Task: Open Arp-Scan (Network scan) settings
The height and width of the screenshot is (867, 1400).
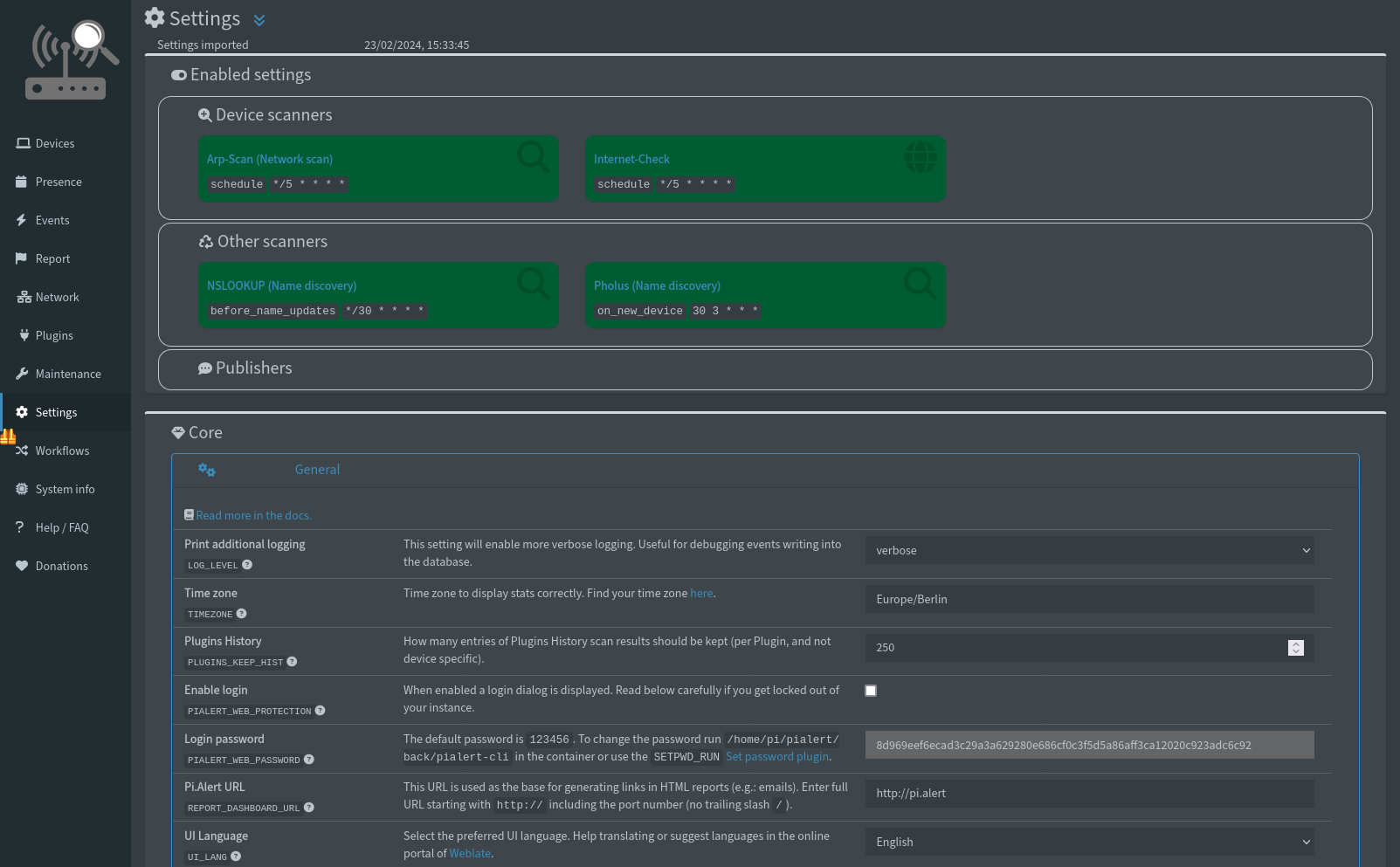Action: point(270,159)
